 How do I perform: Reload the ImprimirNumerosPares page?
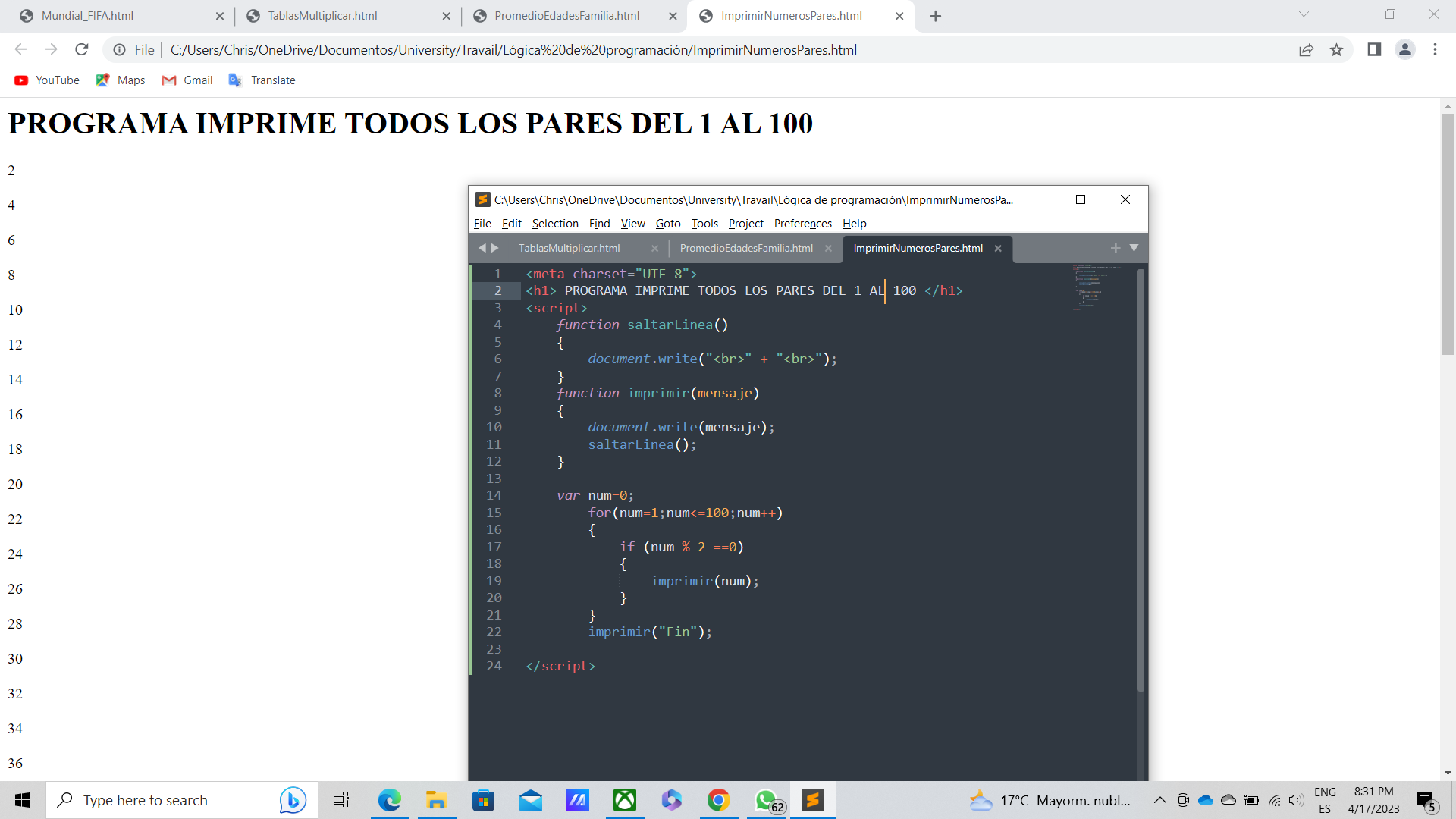click(x=82, y=49)
